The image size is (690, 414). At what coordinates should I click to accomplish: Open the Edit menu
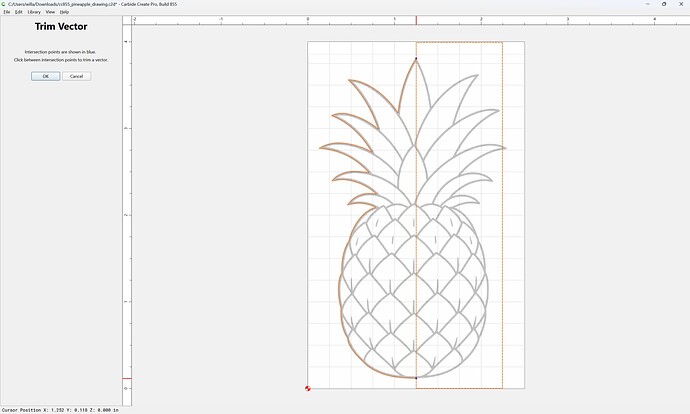[18, 12]
